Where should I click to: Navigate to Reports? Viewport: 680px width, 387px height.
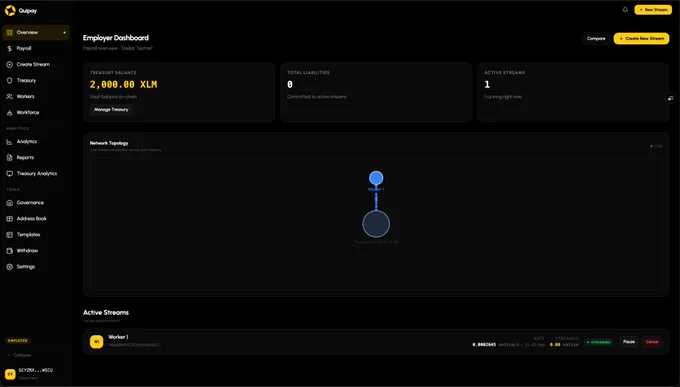(36, 158)
